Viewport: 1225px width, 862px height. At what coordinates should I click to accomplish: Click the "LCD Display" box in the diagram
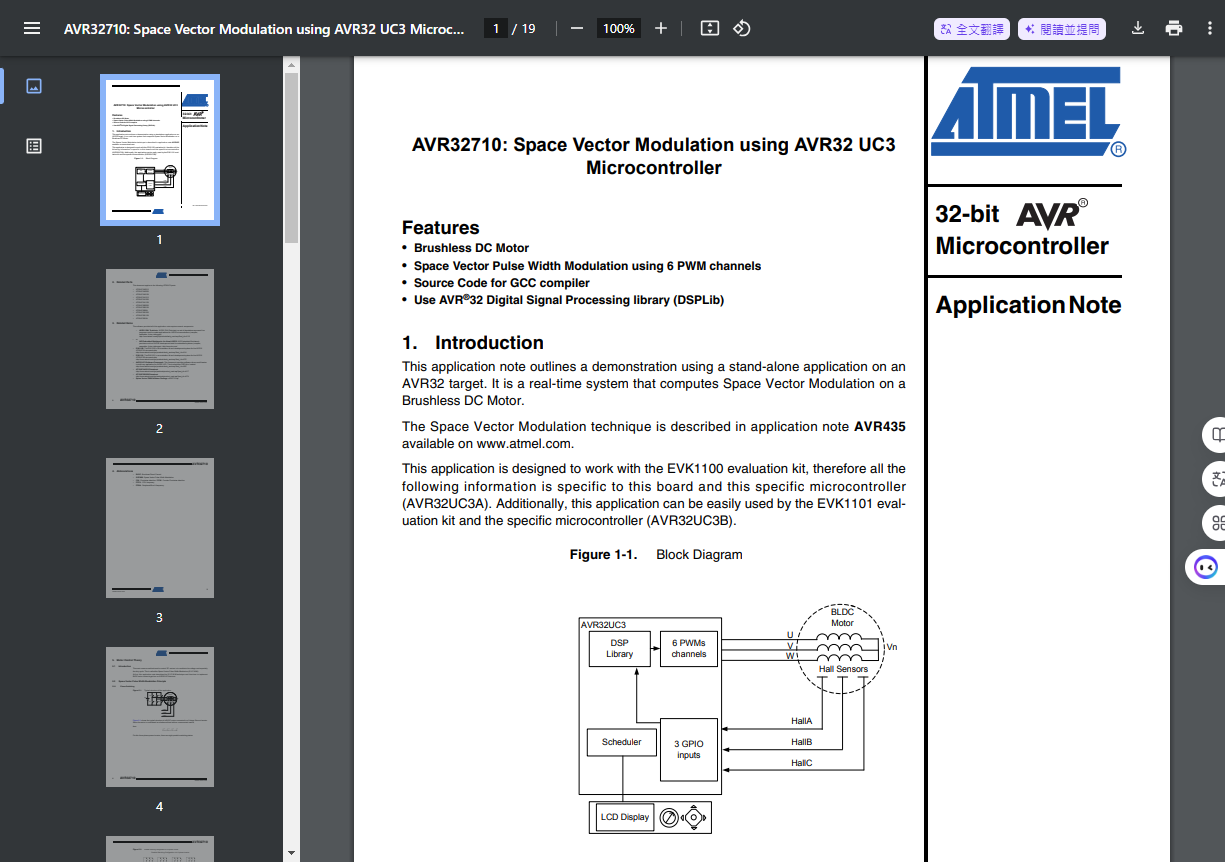pyautogui.click(x=625, y=817)
